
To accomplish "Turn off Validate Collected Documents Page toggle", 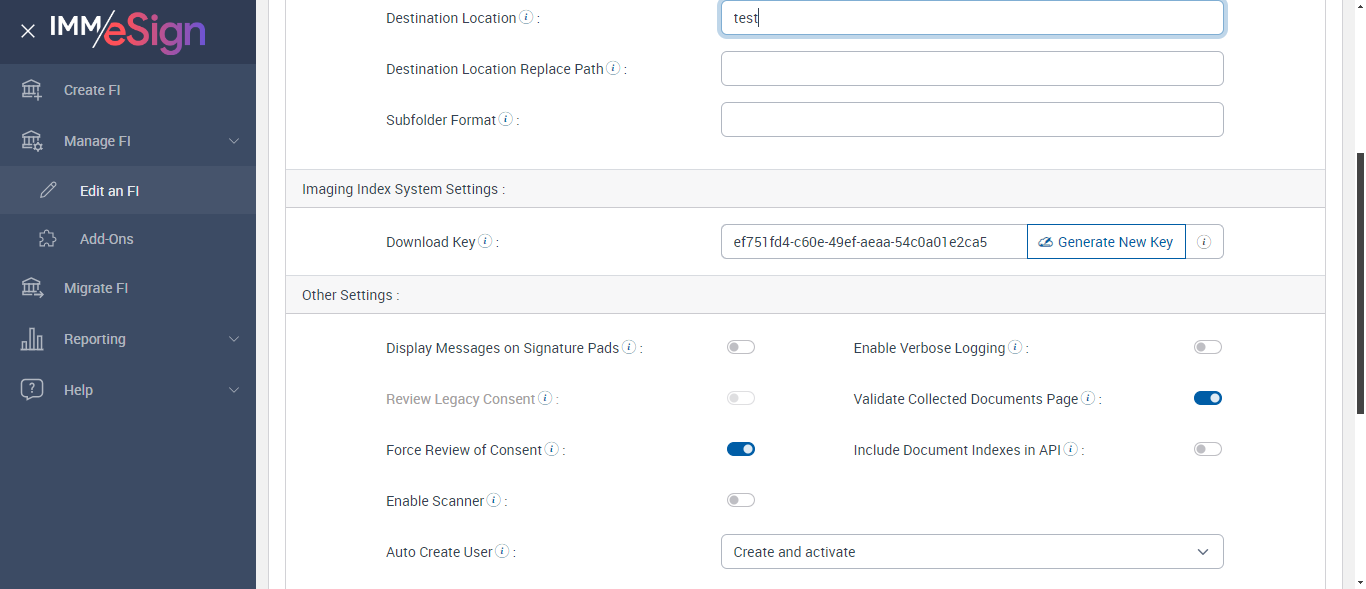I will click(x=1207, y=399).
